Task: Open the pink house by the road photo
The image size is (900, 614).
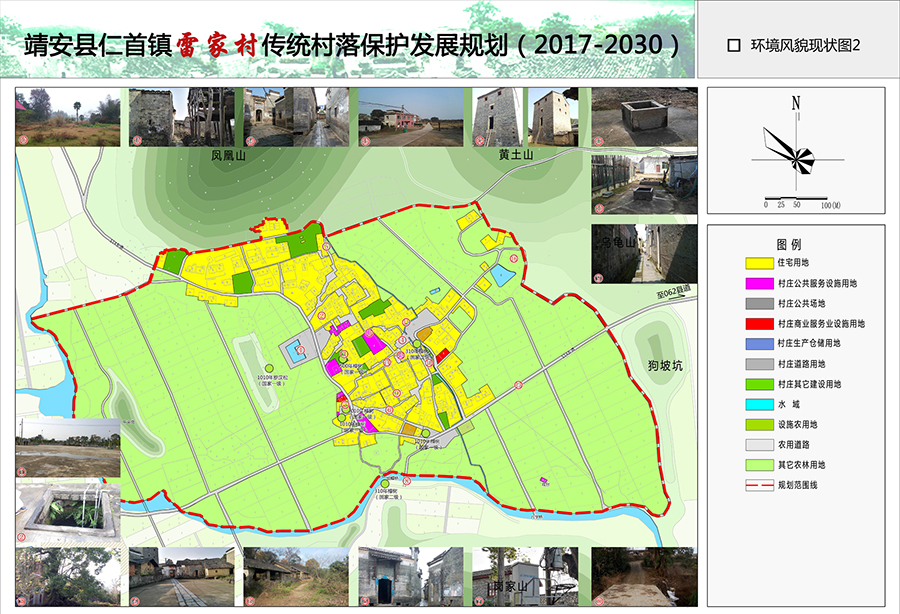Action: [x=410, y=117]
